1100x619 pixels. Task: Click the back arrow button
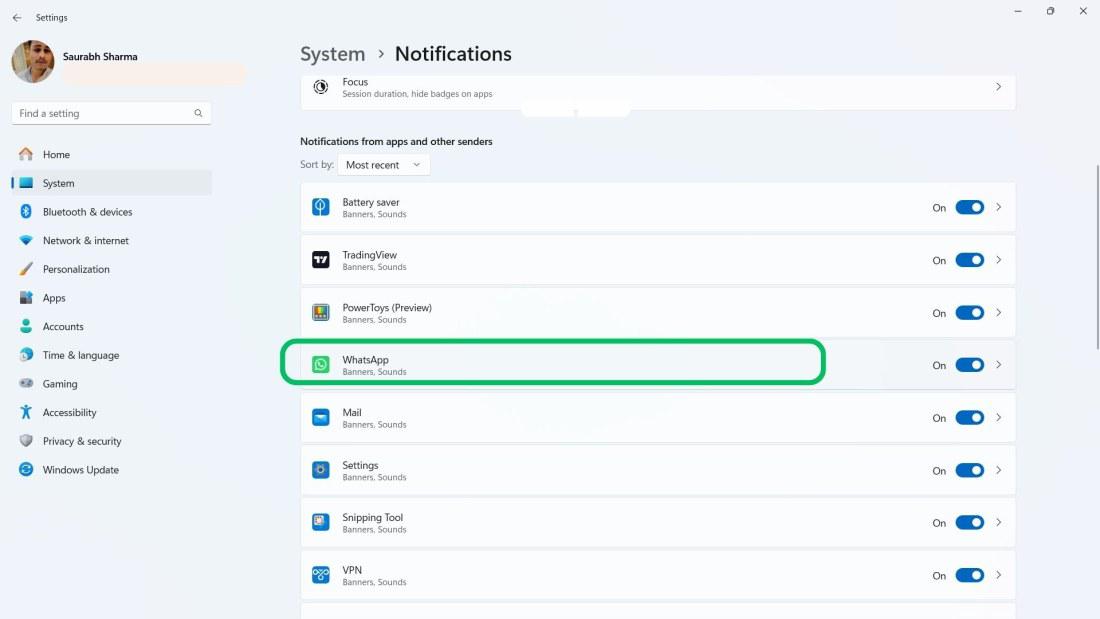17,17
